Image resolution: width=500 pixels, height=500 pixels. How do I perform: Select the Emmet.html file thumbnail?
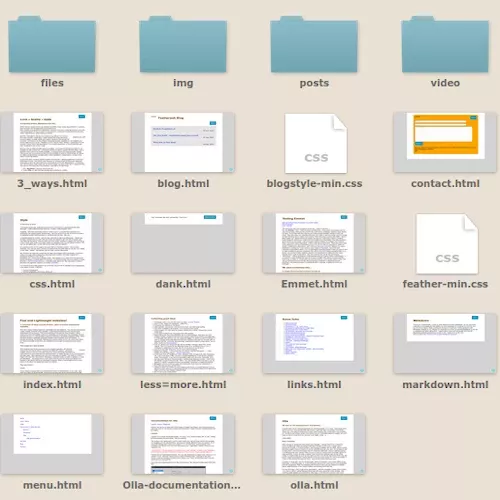(314, 243)
